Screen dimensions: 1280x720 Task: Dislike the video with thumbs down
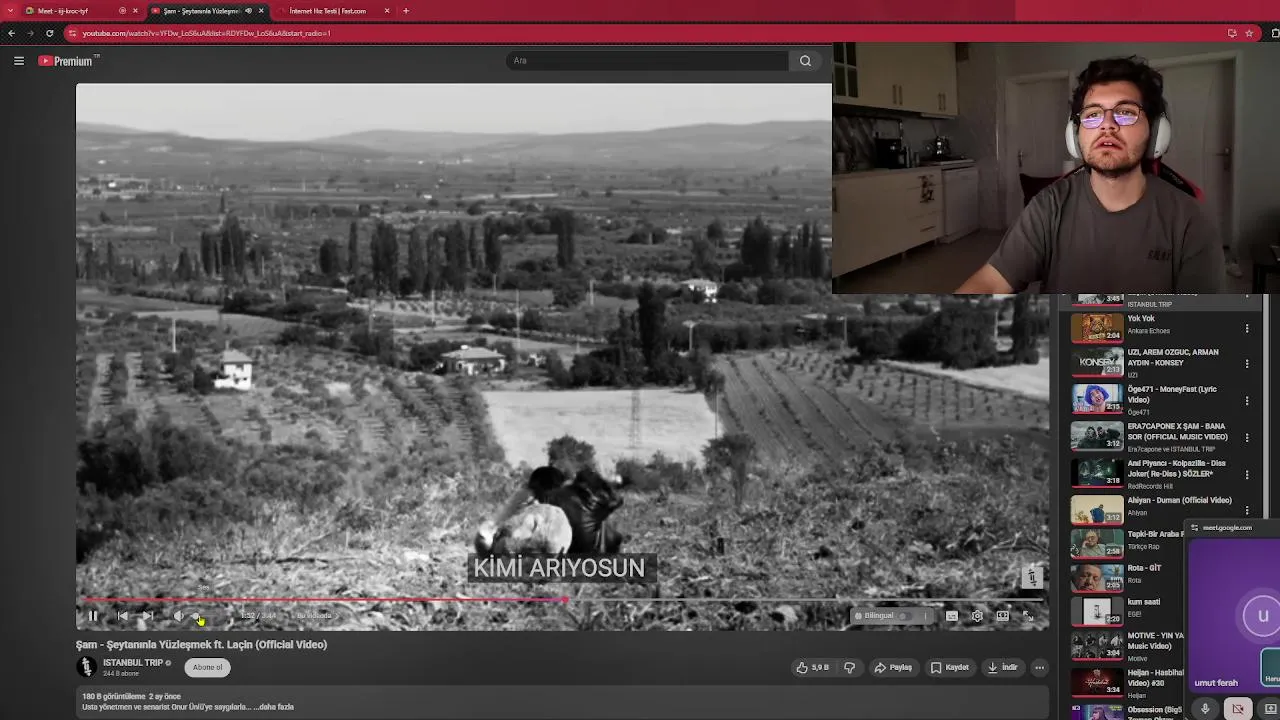click(849, 667)
